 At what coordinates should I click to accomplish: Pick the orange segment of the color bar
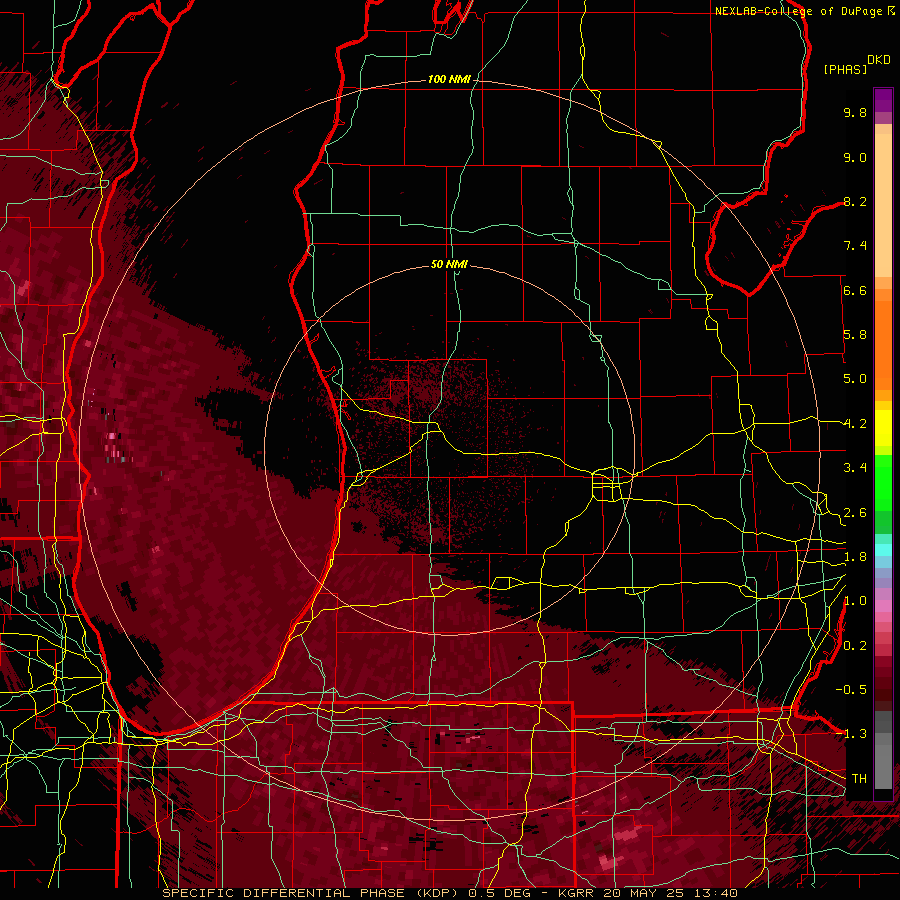click(x=883, y=344)
